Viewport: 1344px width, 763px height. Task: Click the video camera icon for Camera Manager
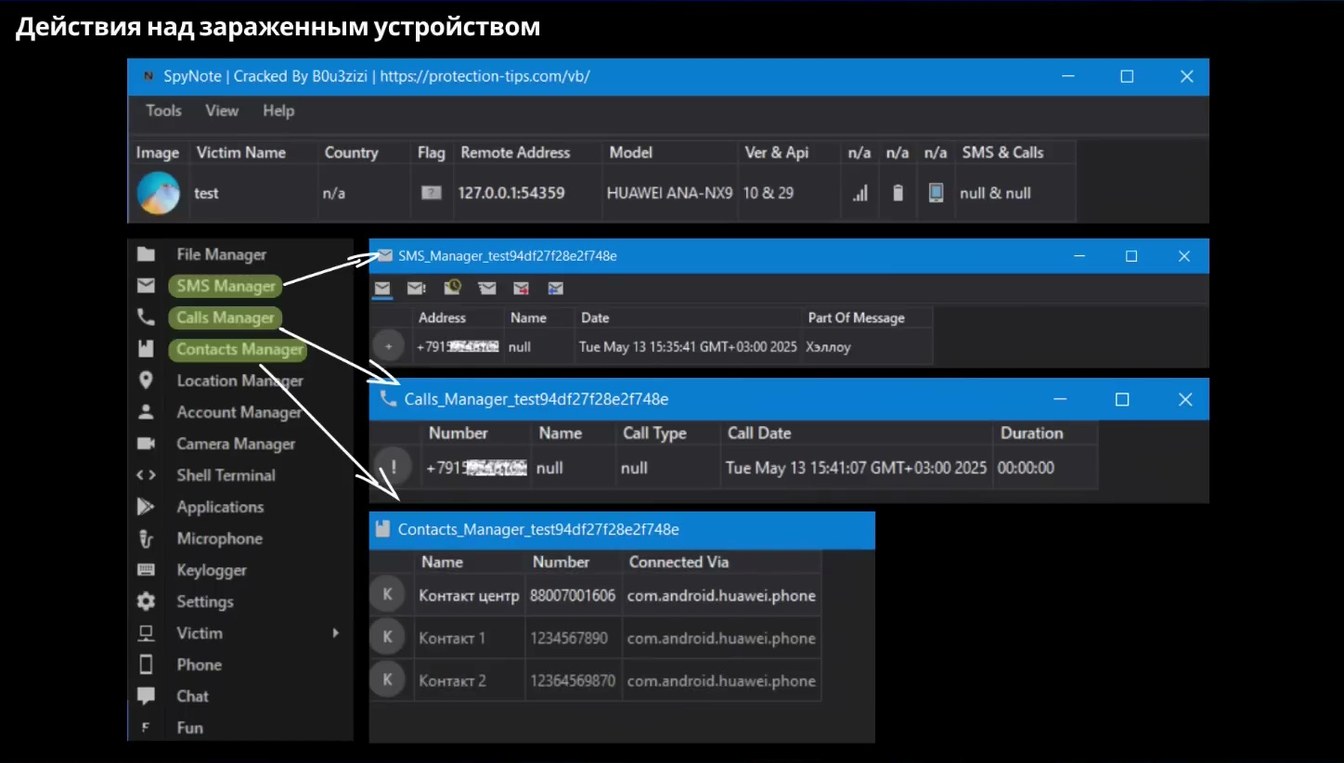click(x=146, y=443)
